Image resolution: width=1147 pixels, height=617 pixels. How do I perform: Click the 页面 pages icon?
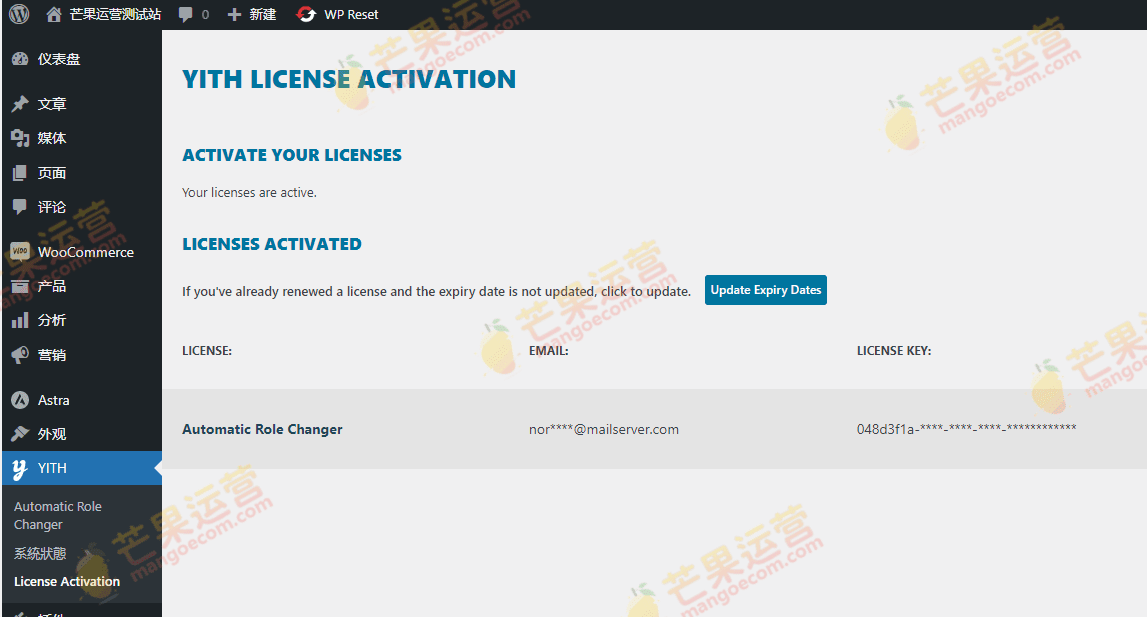(20, 173)
